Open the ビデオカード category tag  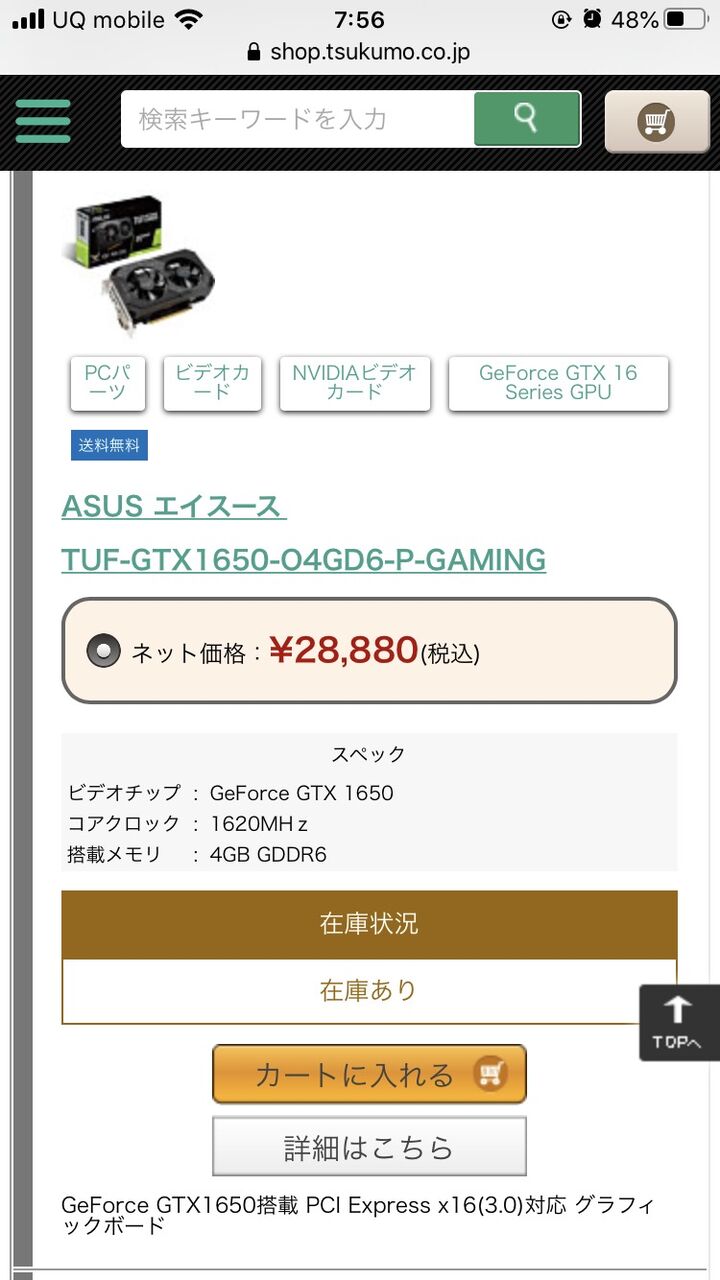212,383
